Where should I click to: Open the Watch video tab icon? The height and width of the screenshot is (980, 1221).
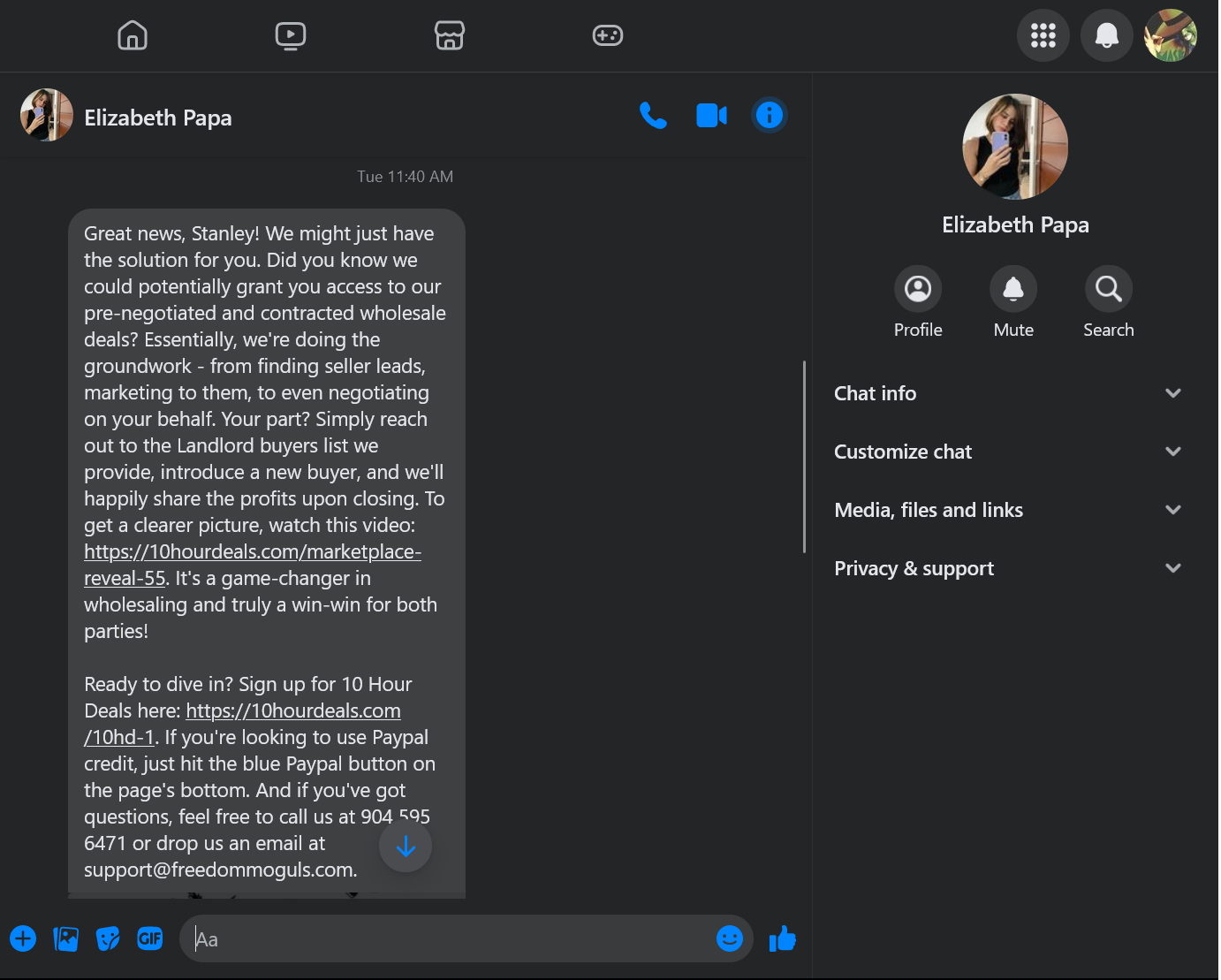point(291,35)
